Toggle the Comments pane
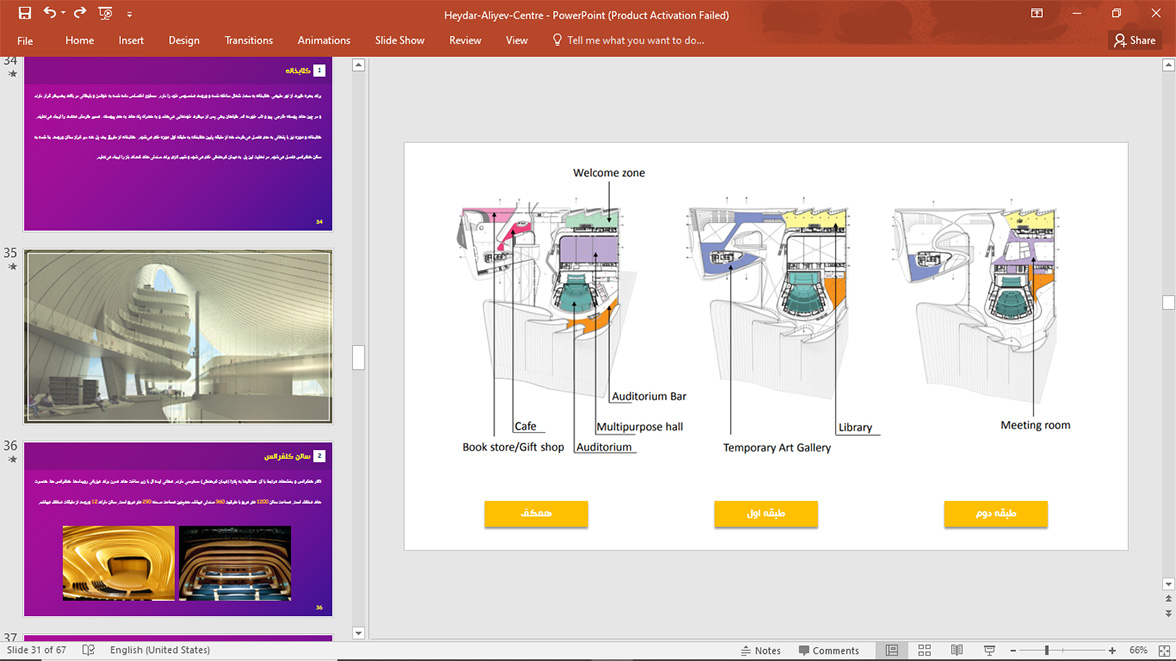The width and height of the screenshot is (1176, 661). (x=829, y=650)
